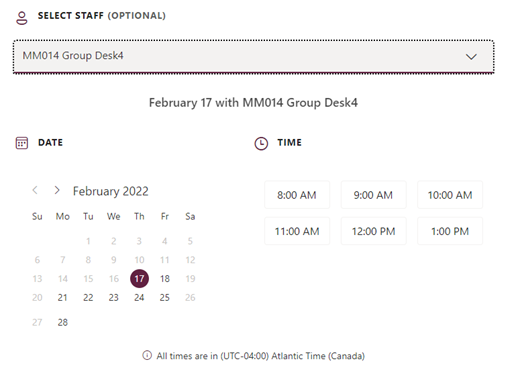Click the clock icon beside TIME
The height and width of the screenshot is (384, 528).
click(x=261, y=143)
